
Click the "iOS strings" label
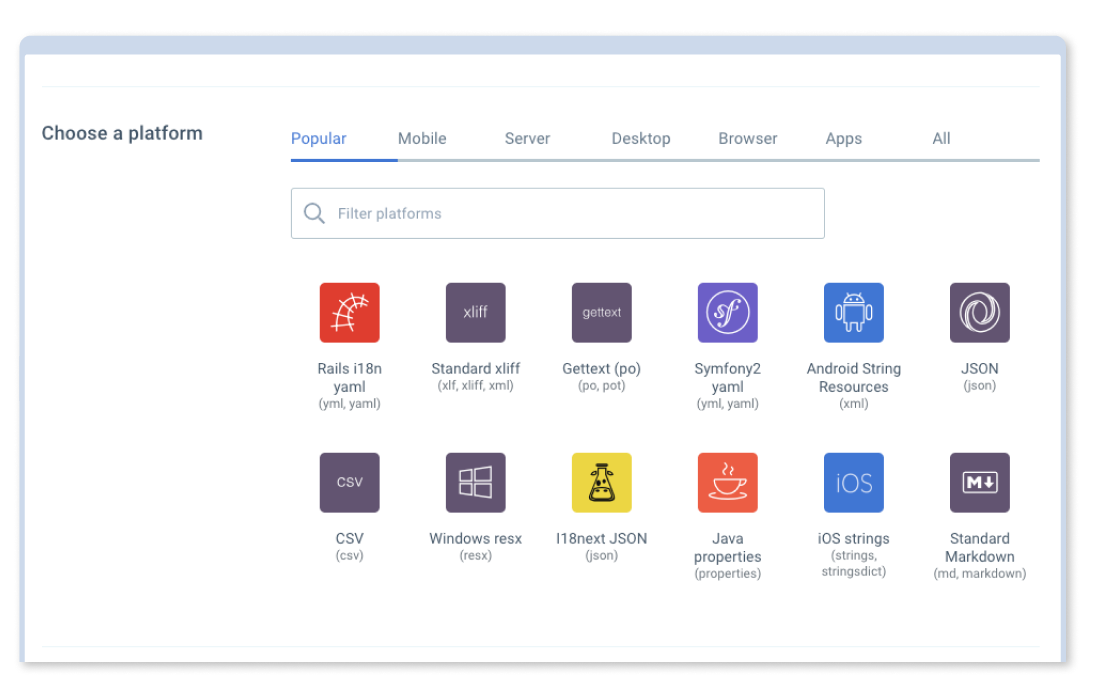pos(854,539)
